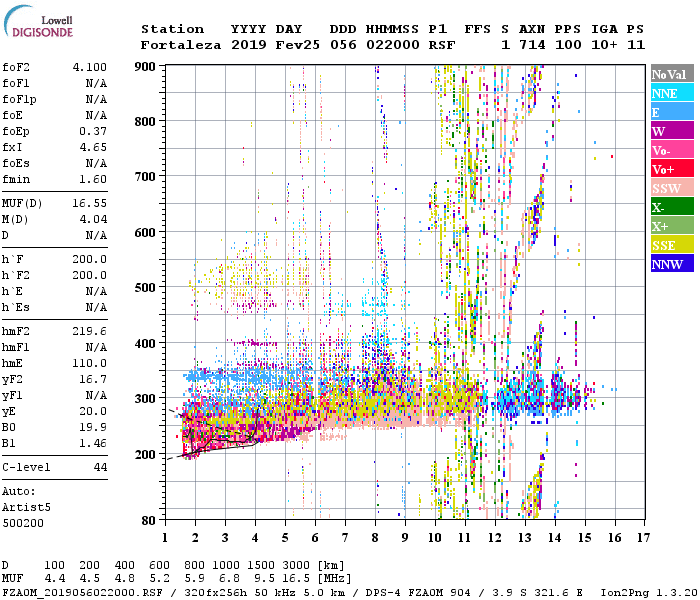Click the 3000 km distance column header
The height and width of the screenshot is (600, 700).
tap(296, 565)
